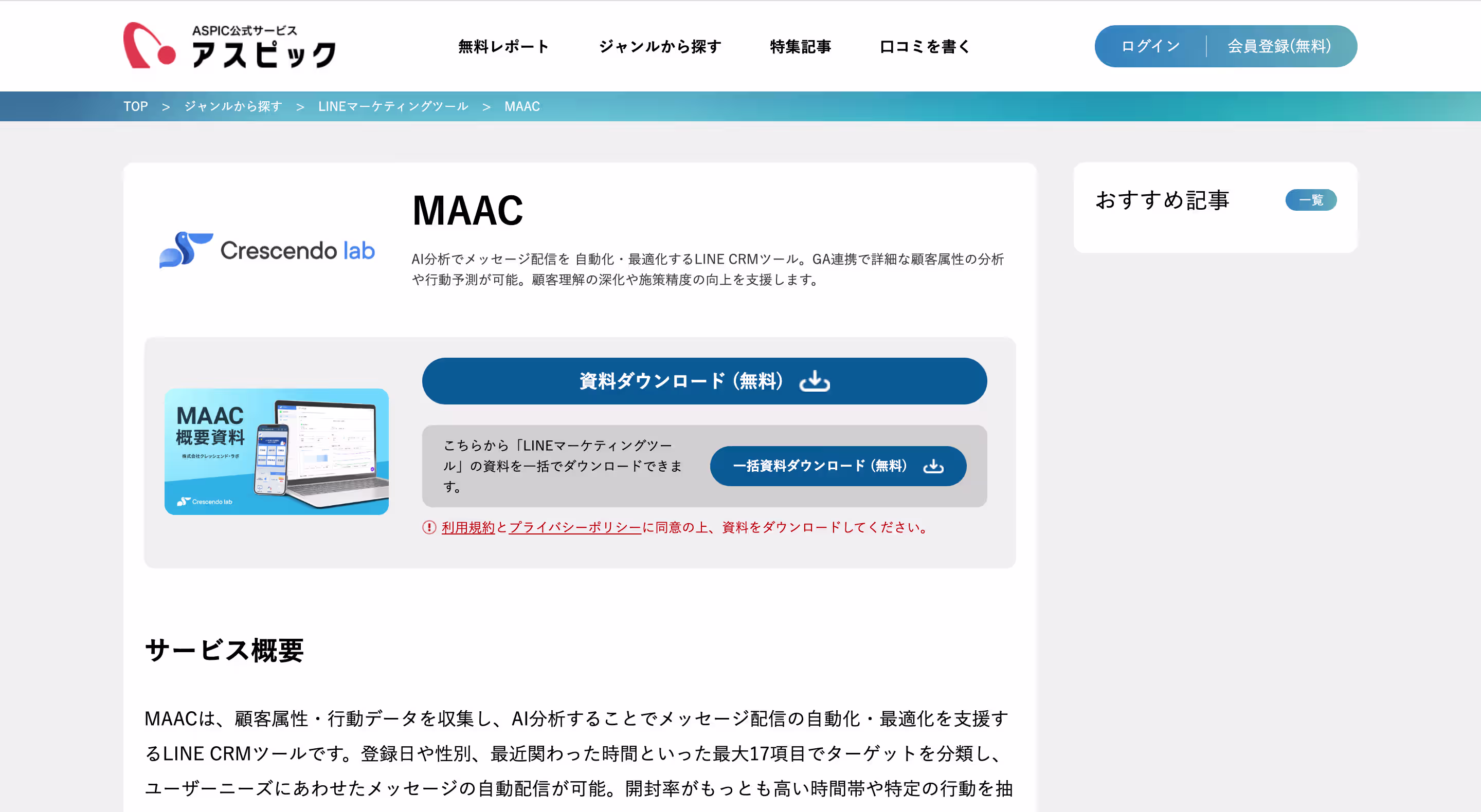
Task: Click the red exclamation warning icon
Action: pos(429,527)
